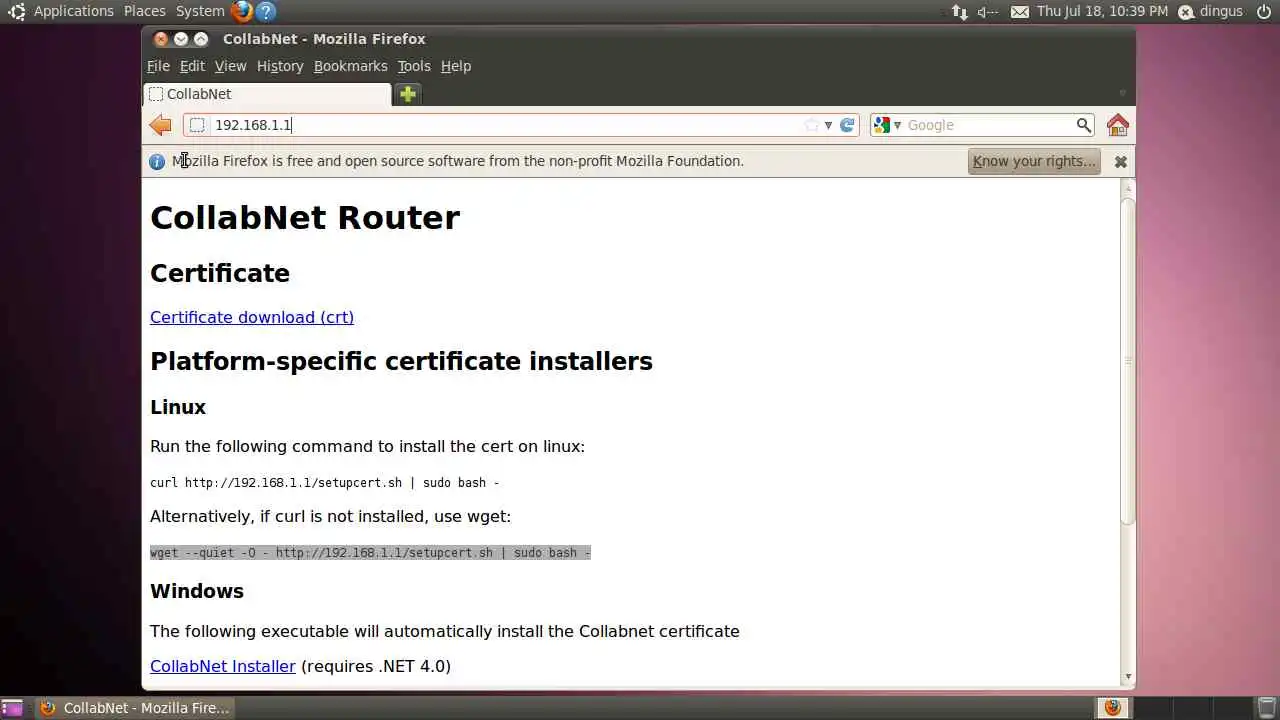
Task: Click the date and time clock
Action: point(1102,12)
